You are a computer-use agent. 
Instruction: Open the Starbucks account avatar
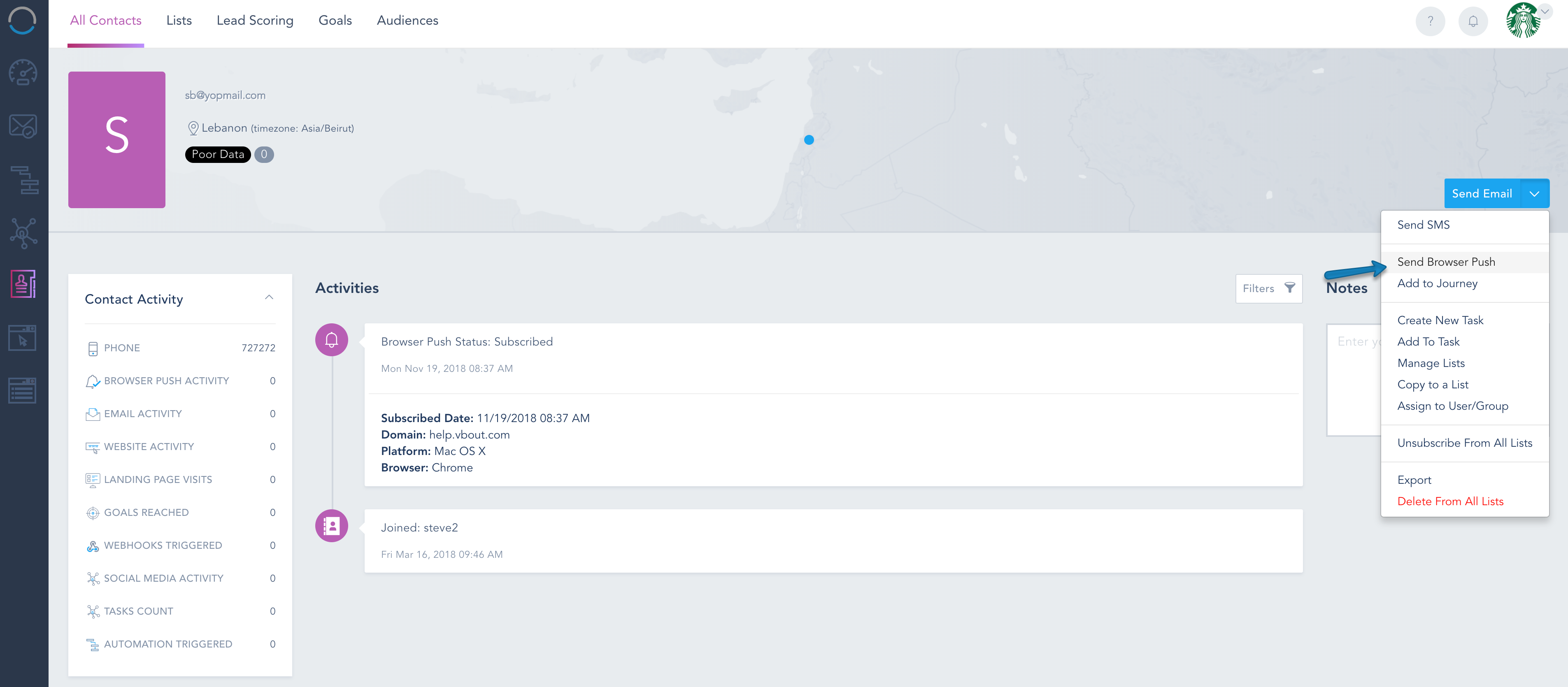pyautogui.click(x=1523, y=21)
